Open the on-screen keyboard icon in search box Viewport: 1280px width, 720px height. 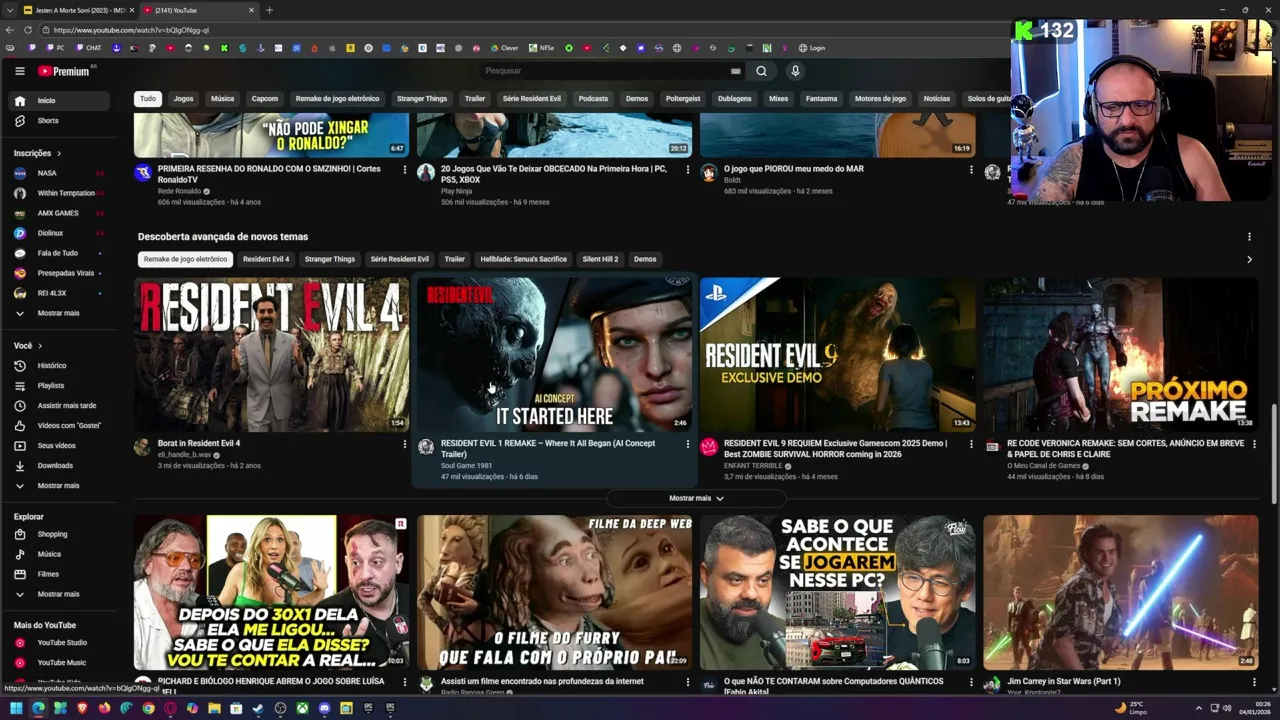(x=735, y=71)
